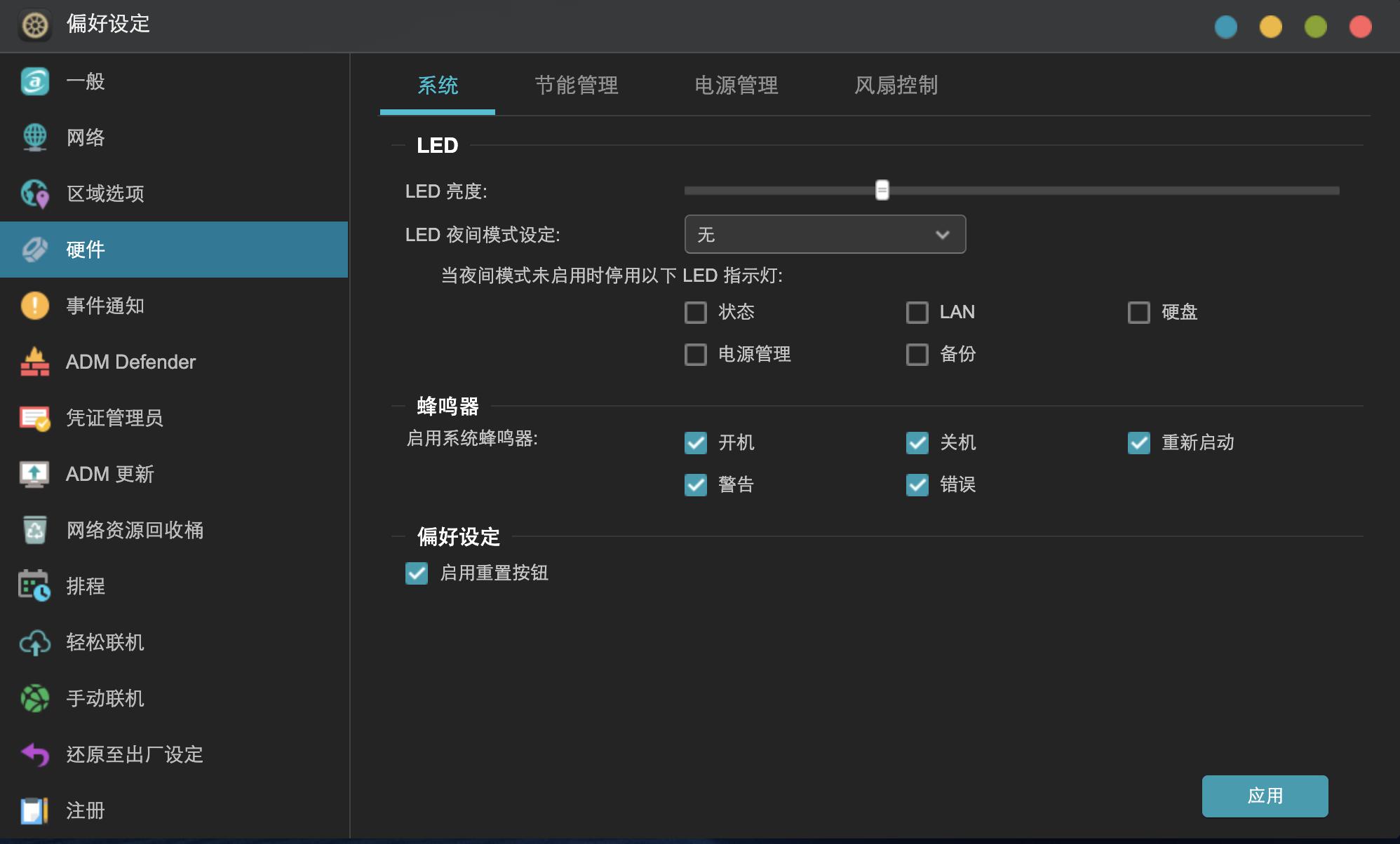Click the 事件通知 notification icon
The width and height of the screenshot is (1400, 844).
[x=34, y=306]
